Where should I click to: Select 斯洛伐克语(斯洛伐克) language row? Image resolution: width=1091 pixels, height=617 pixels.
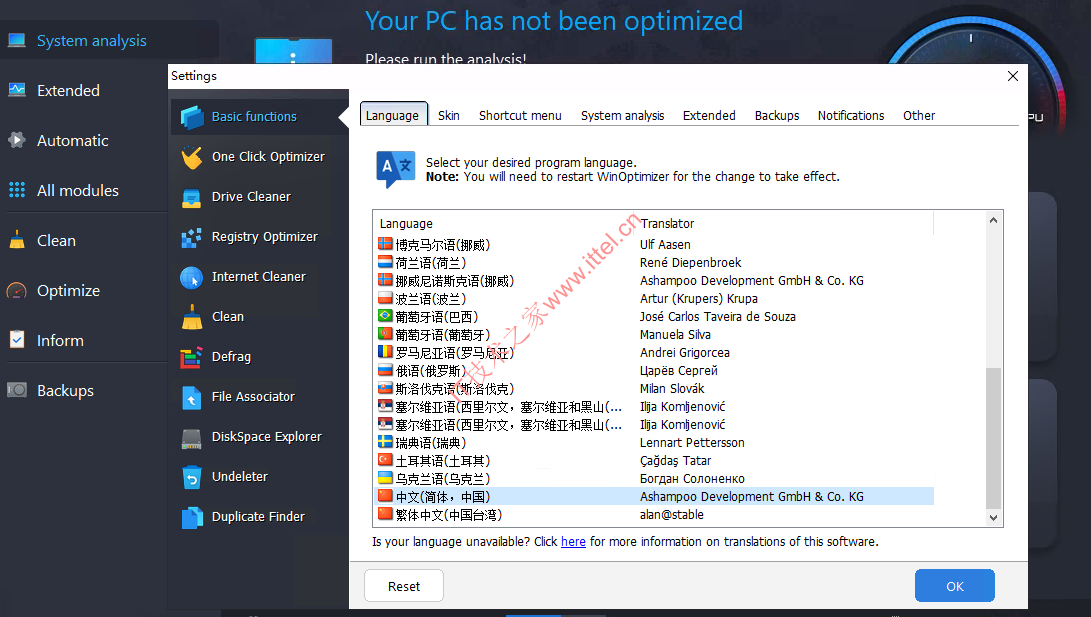coord(654,388)
